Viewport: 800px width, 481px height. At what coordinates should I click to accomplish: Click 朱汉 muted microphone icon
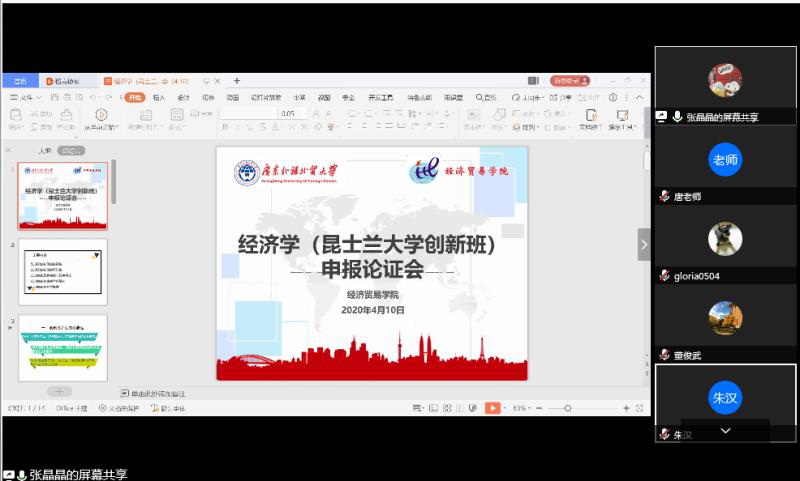pyautogui.click(x=664, y=435)
